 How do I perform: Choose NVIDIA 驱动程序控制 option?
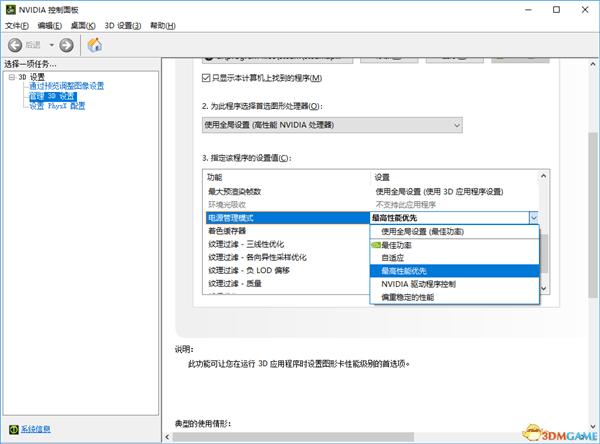point(455,284)
